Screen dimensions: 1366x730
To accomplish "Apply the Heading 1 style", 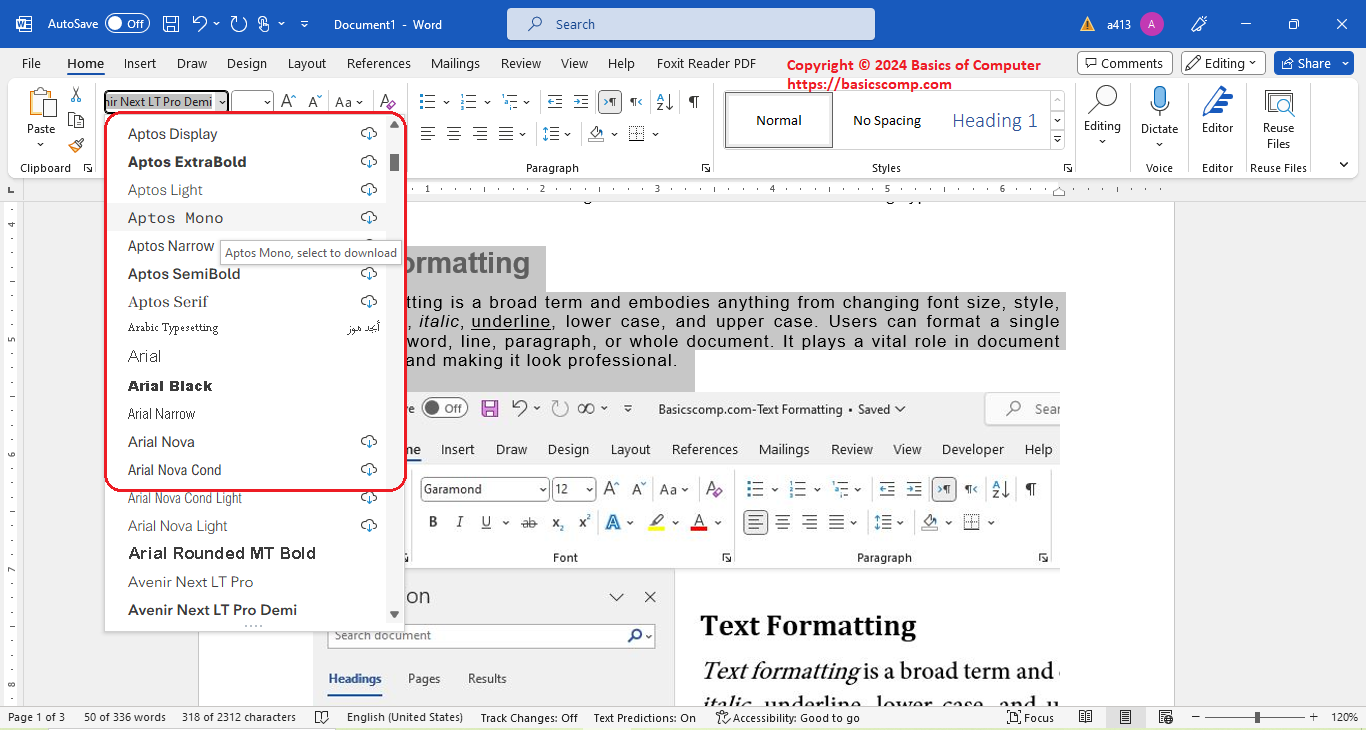I will click(994, 121).
